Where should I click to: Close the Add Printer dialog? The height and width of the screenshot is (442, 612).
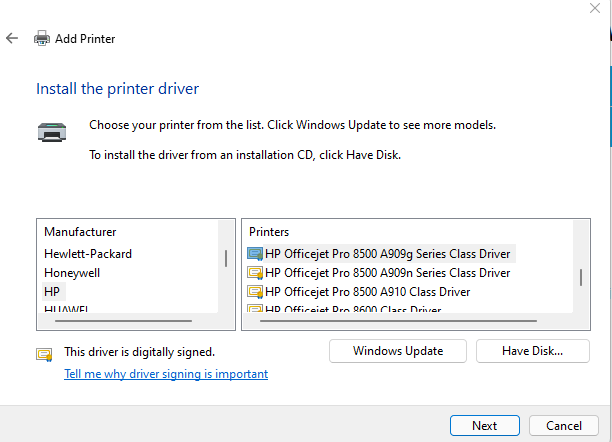point(595,8)
